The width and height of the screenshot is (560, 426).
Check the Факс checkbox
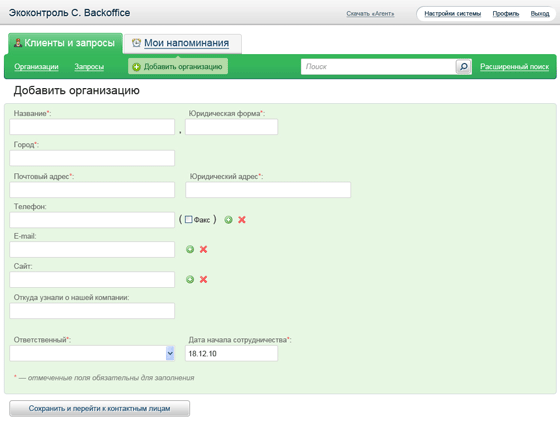[x=189, y=219]
